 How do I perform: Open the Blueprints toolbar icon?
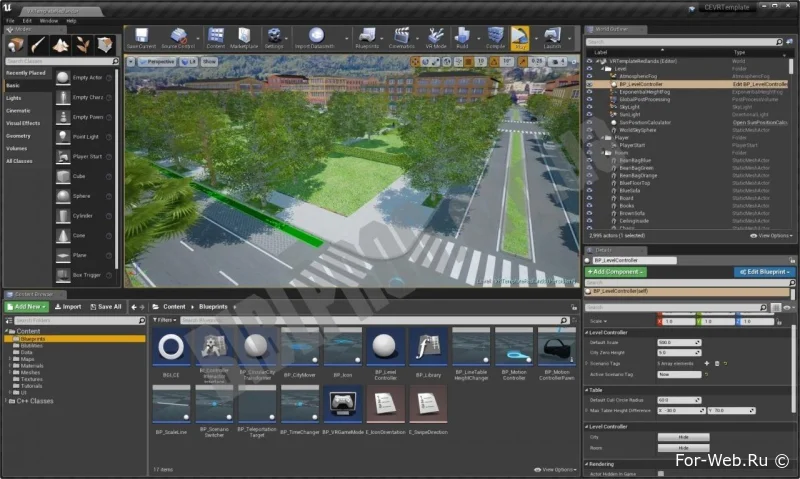367,36
